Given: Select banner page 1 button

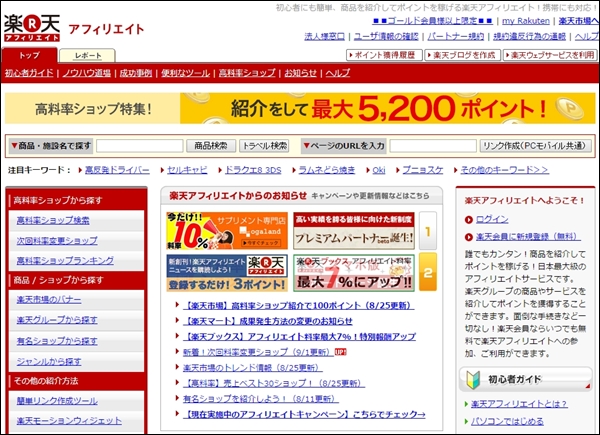Looking at the screenshot, I should [428, 231].
